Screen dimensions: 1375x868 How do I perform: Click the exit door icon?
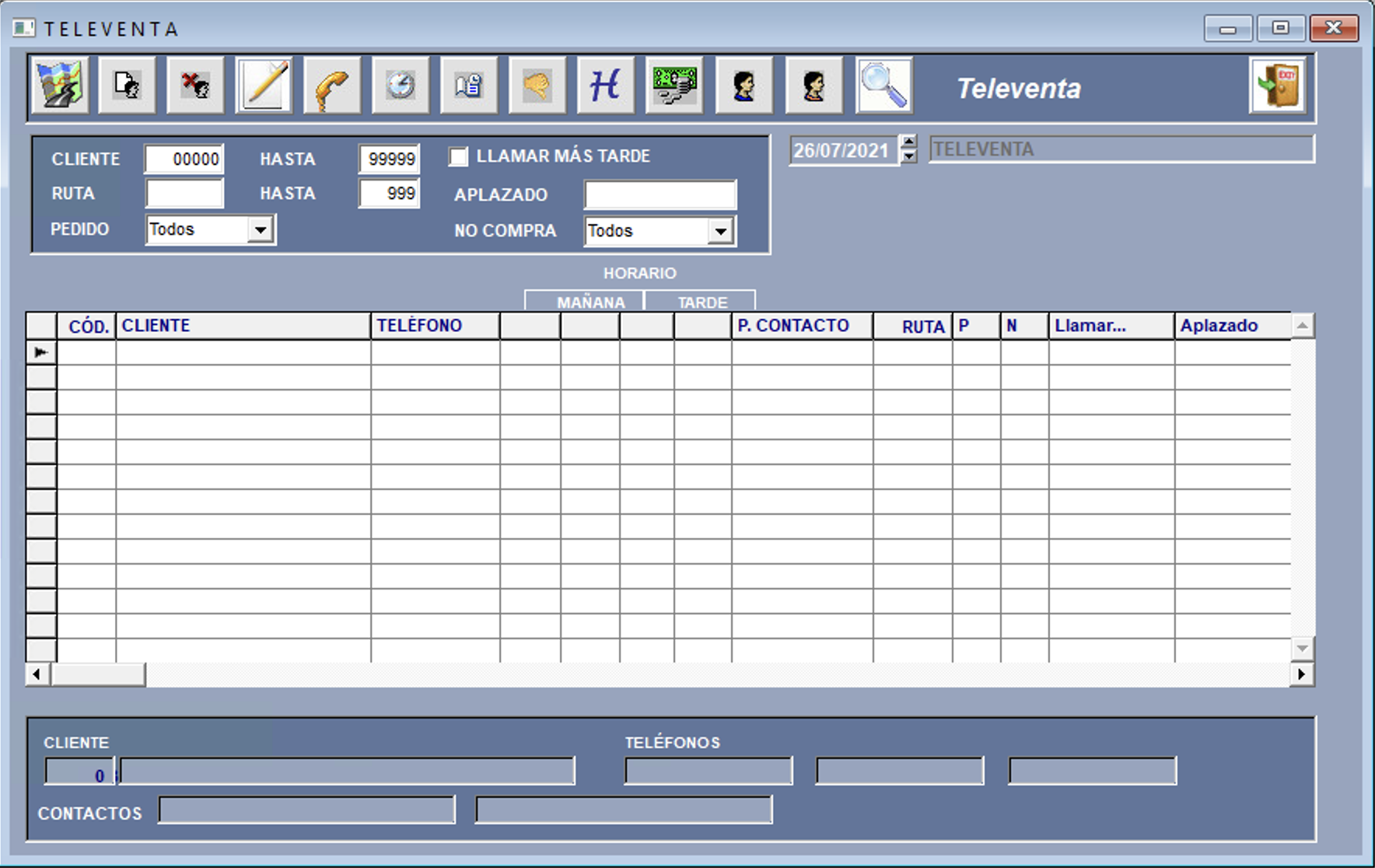[1277, 86]
